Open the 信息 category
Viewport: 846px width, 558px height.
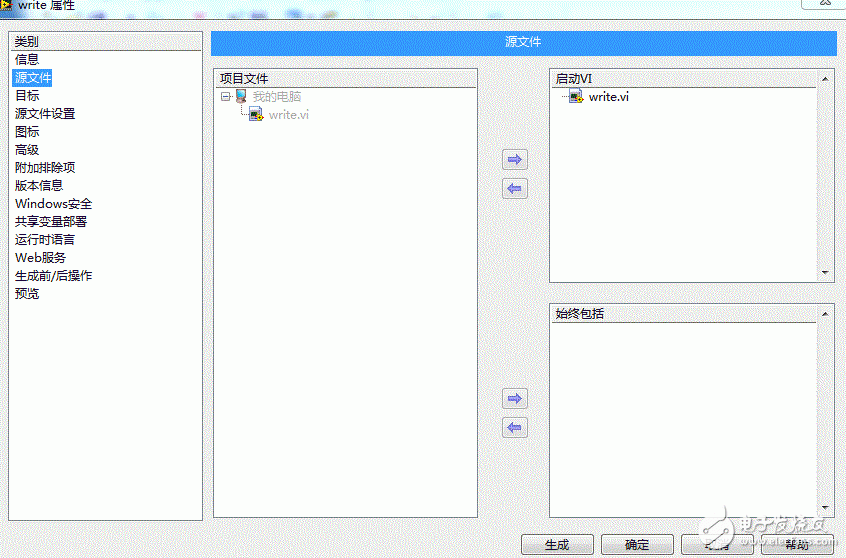(27, 59)
